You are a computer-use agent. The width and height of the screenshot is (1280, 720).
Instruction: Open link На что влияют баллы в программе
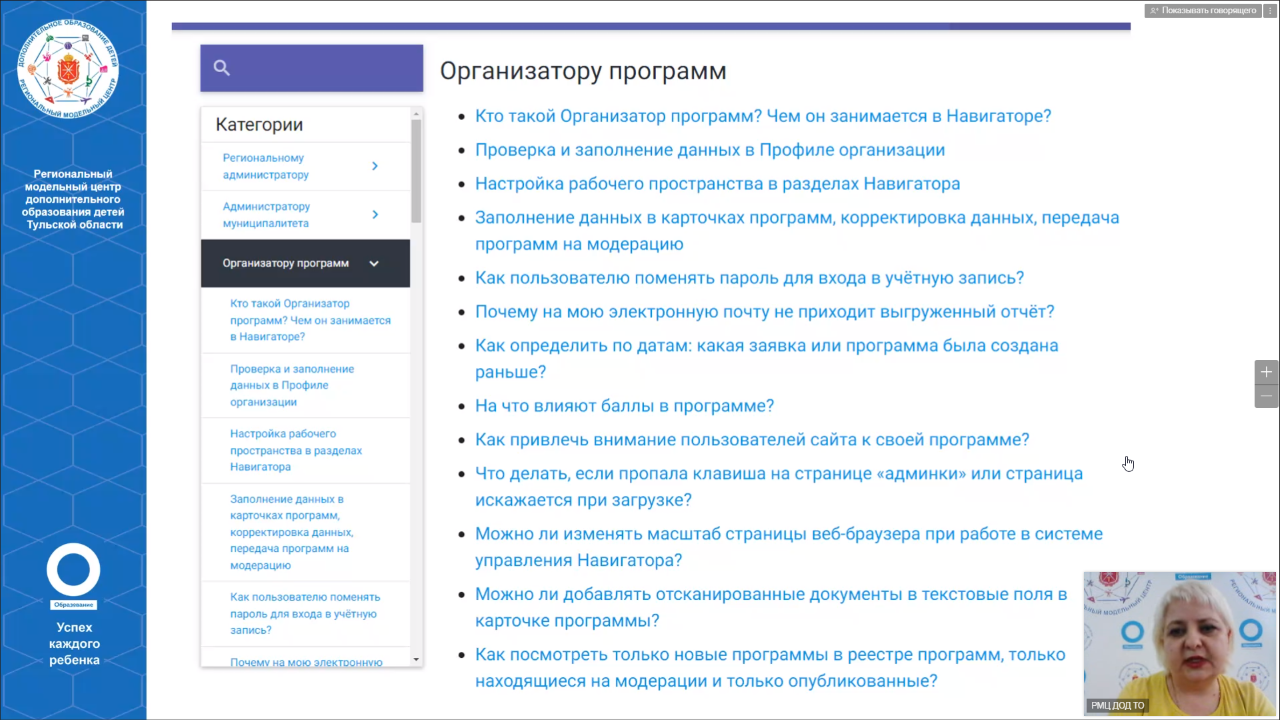tap(624, 406)
